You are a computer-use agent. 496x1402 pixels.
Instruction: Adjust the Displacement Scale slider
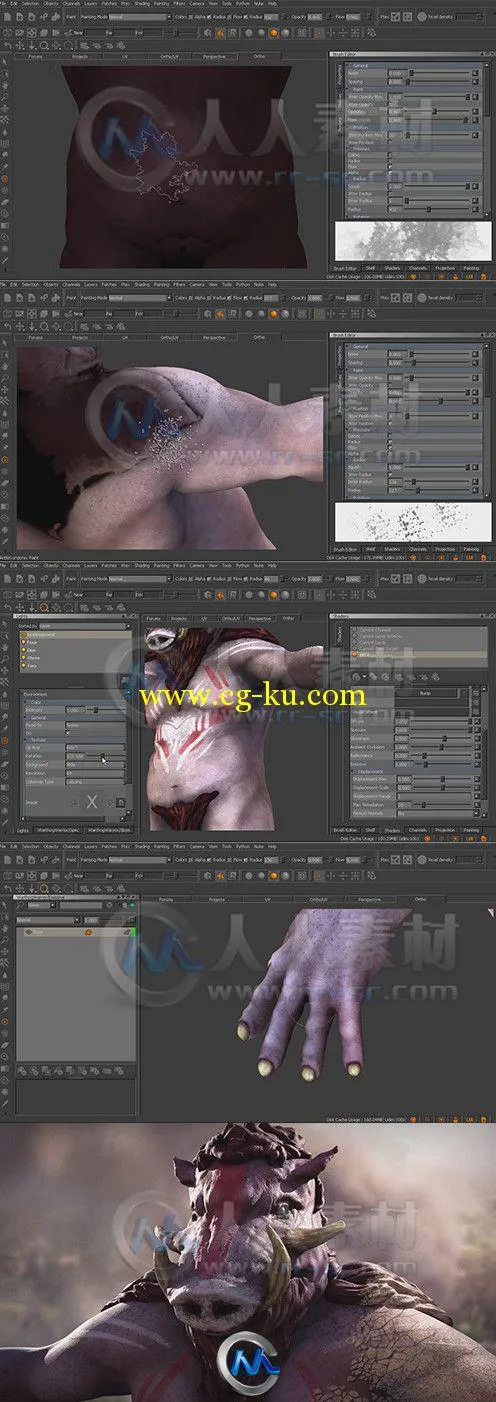[x=441, y=787]
